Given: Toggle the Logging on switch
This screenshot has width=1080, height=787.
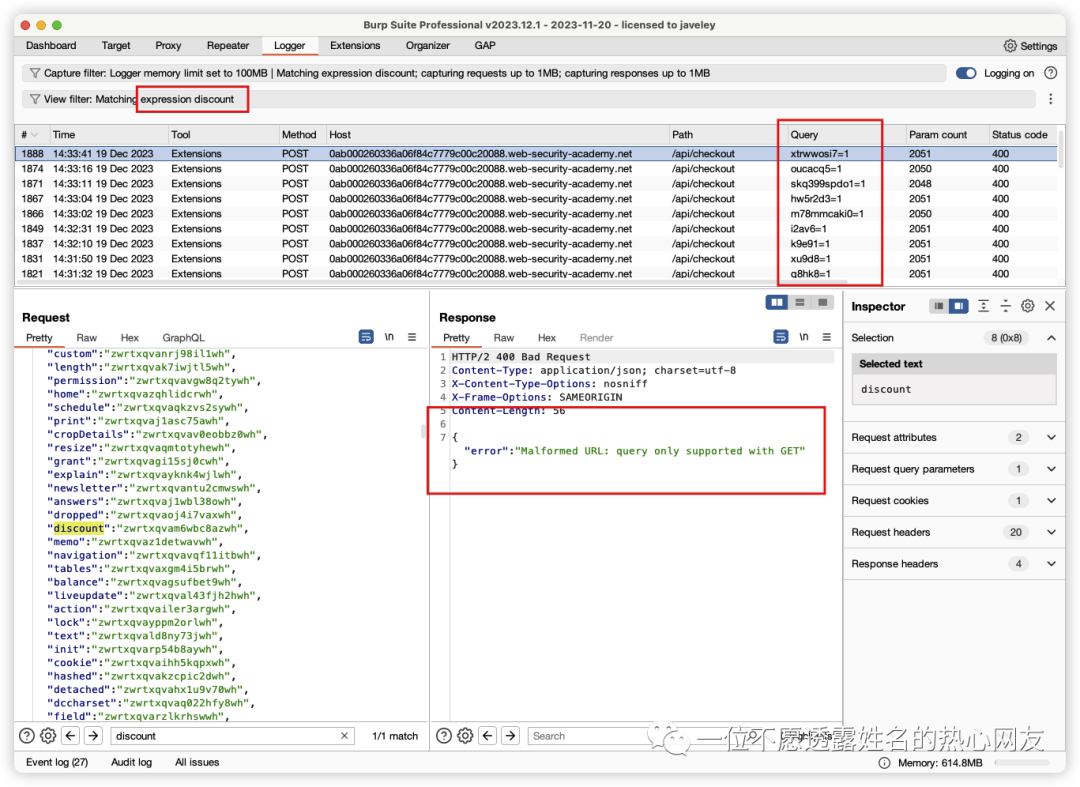Looking at the screenshot, I should coord(966,73).
